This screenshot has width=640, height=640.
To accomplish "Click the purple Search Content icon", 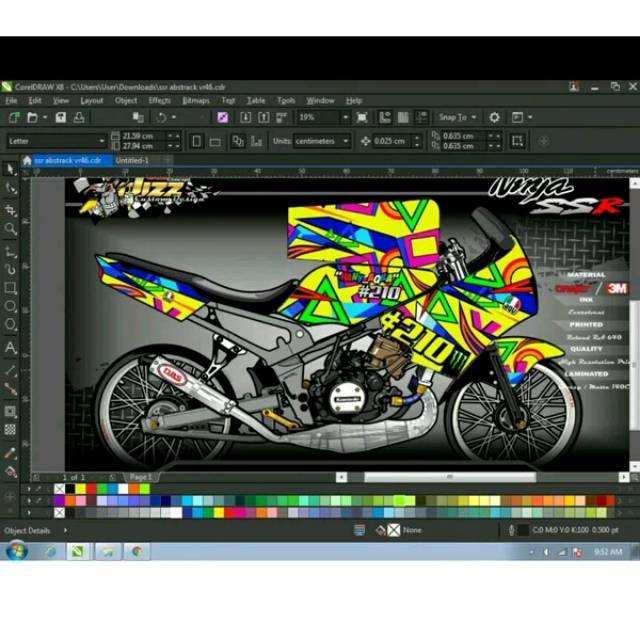I will (222, 118).
